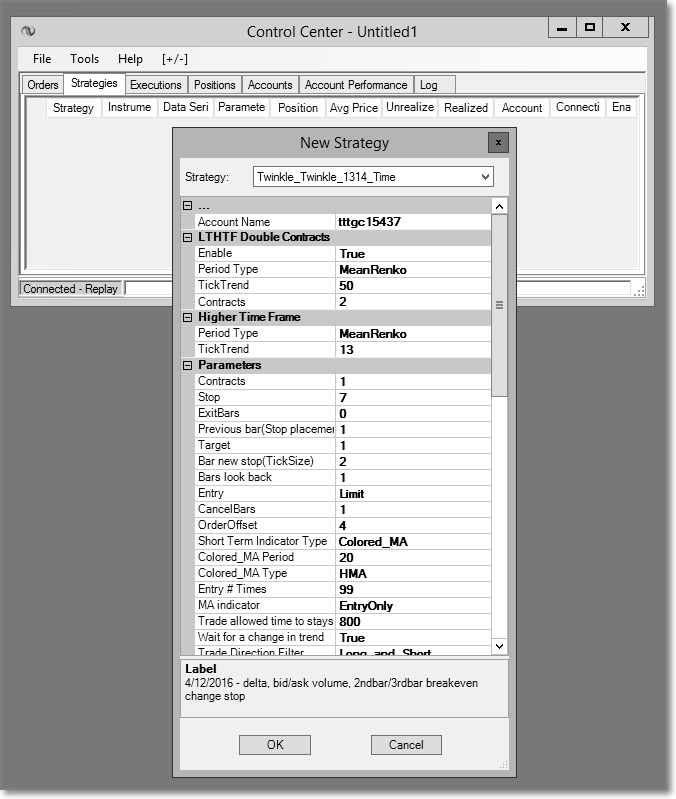Click the [+/-] menu item

[175, 59]
